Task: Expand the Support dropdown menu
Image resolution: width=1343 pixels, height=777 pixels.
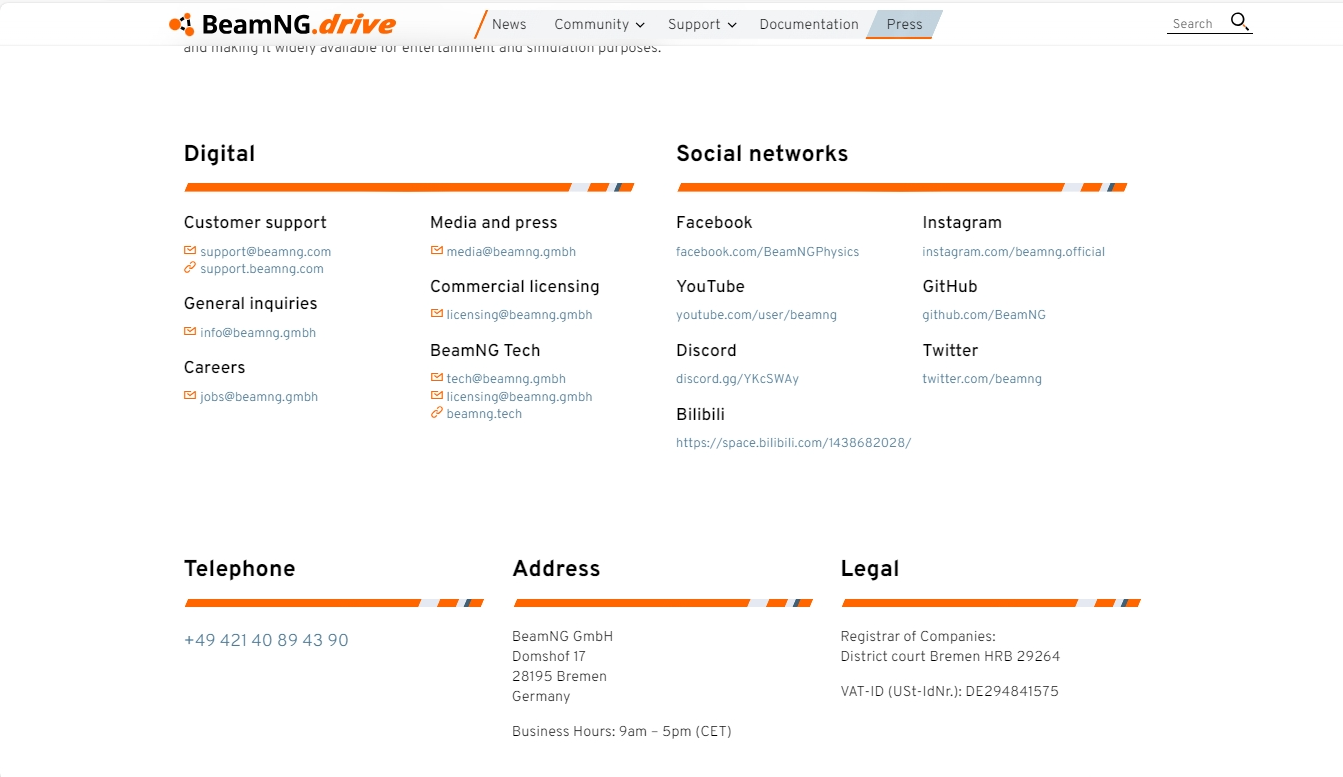Action: tap(702, 24)
